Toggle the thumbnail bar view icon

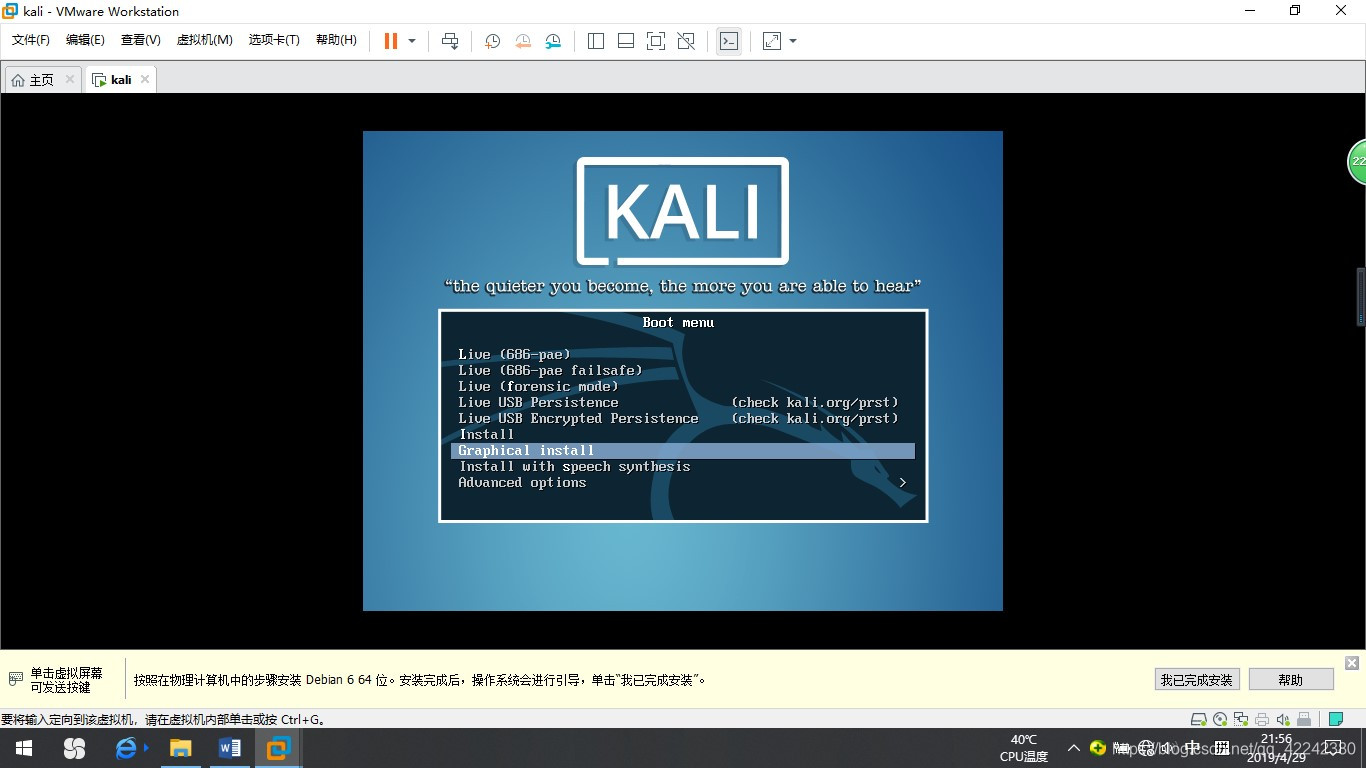pos(626,41)
